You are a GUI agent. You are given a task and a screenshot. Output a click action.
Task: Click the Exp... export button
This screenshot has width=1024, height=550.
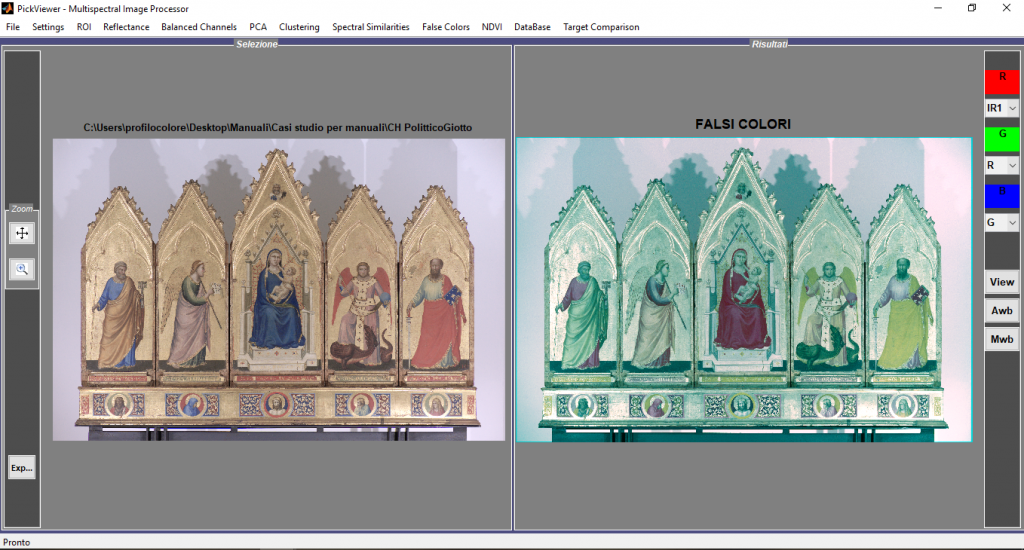[22, 468]
